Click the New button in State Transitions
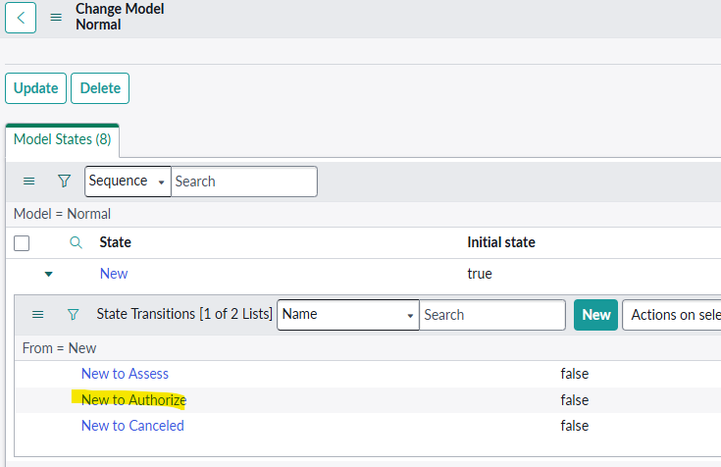Viewport: 721px width, 467px height. (x=595, y=314)
